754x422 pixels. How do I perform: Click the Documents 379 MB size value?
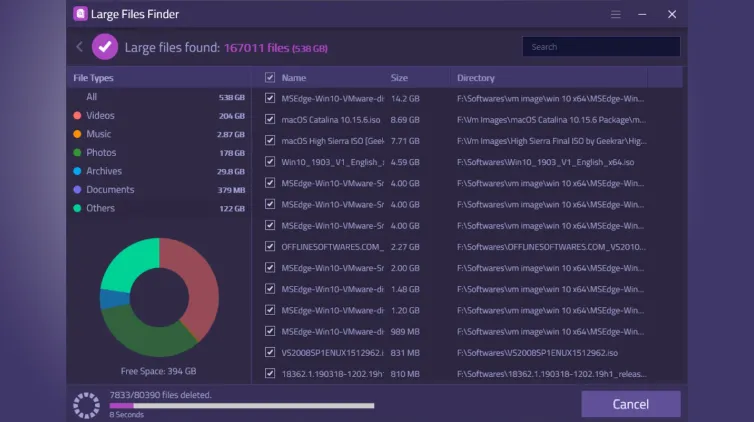click(231, 190)
